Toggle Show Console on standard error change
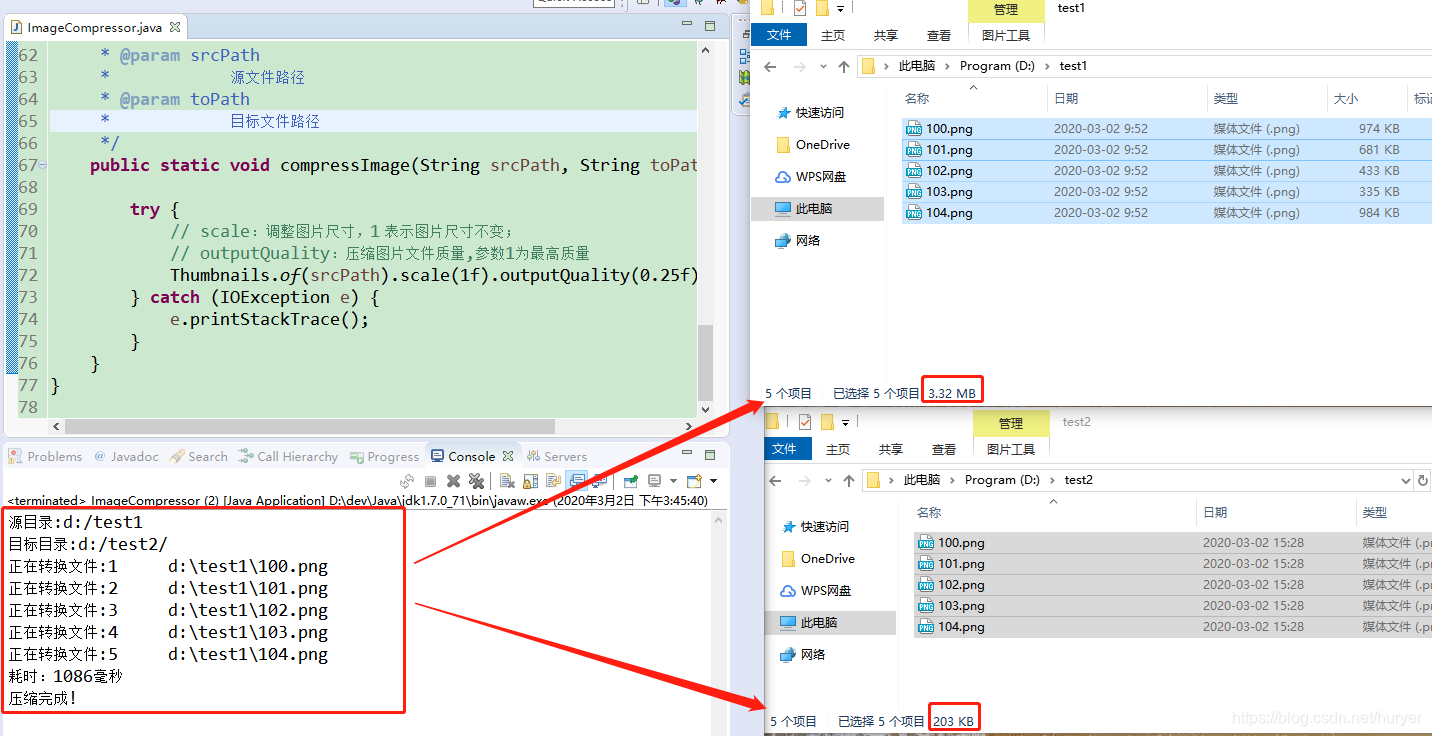 pos(599,481)
